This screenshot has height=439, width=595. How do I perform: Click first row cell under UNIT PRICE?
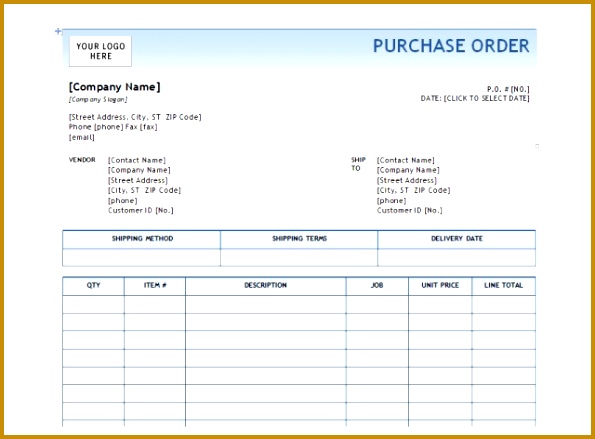coord(440,305)
